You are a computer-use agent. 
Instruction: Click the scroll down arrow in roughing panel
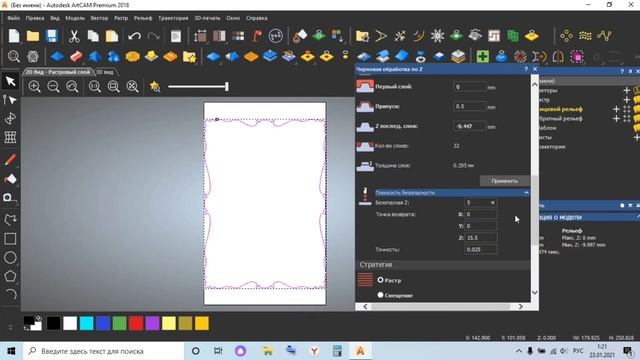click(x=535, y=292)
